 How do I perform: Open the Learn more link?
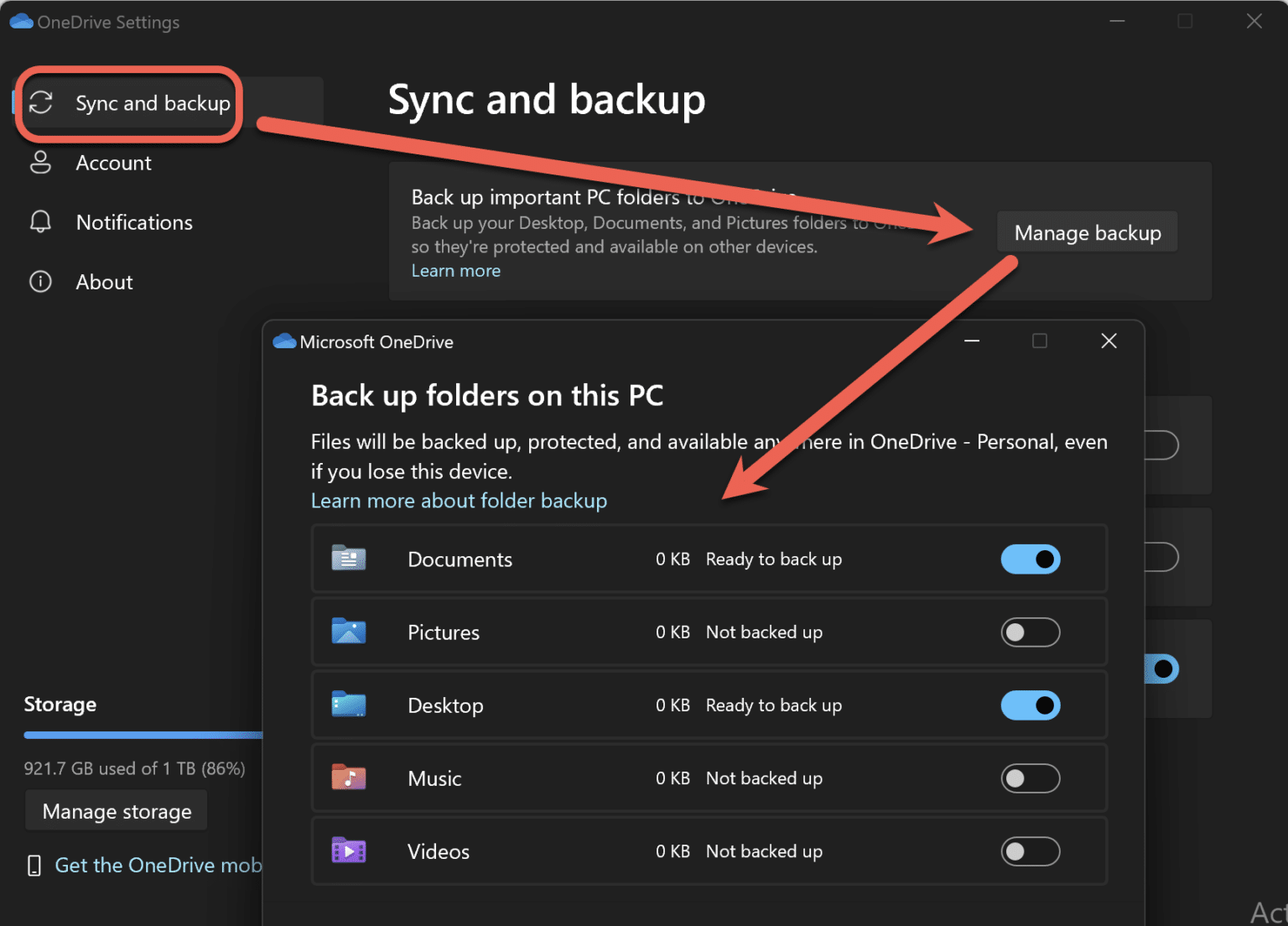point(455,271)
